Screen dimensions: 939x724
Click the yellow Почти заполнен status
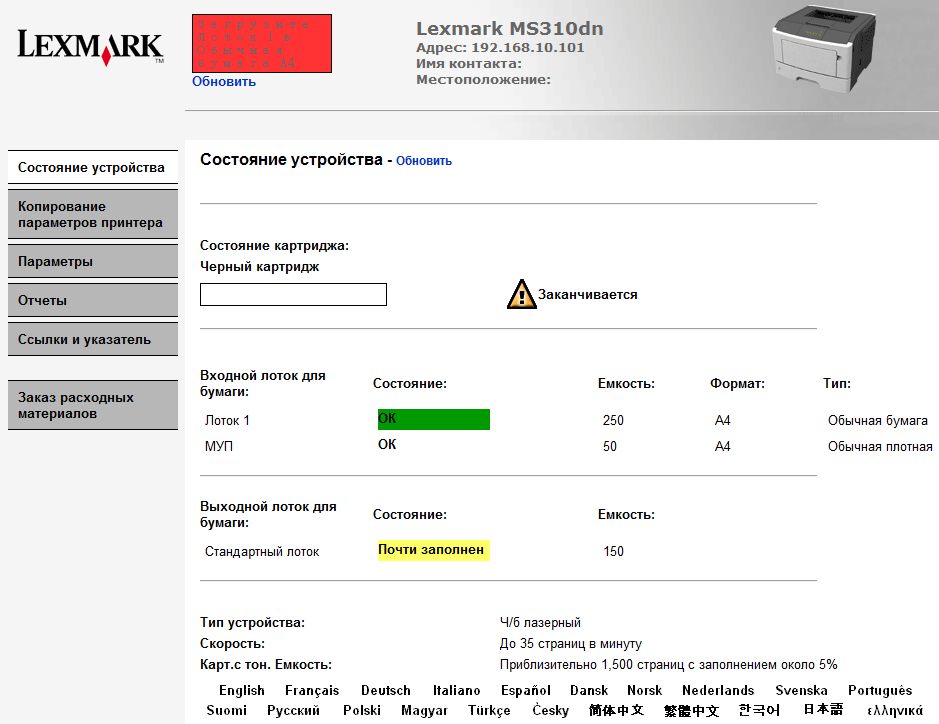[x=434, y=550]
